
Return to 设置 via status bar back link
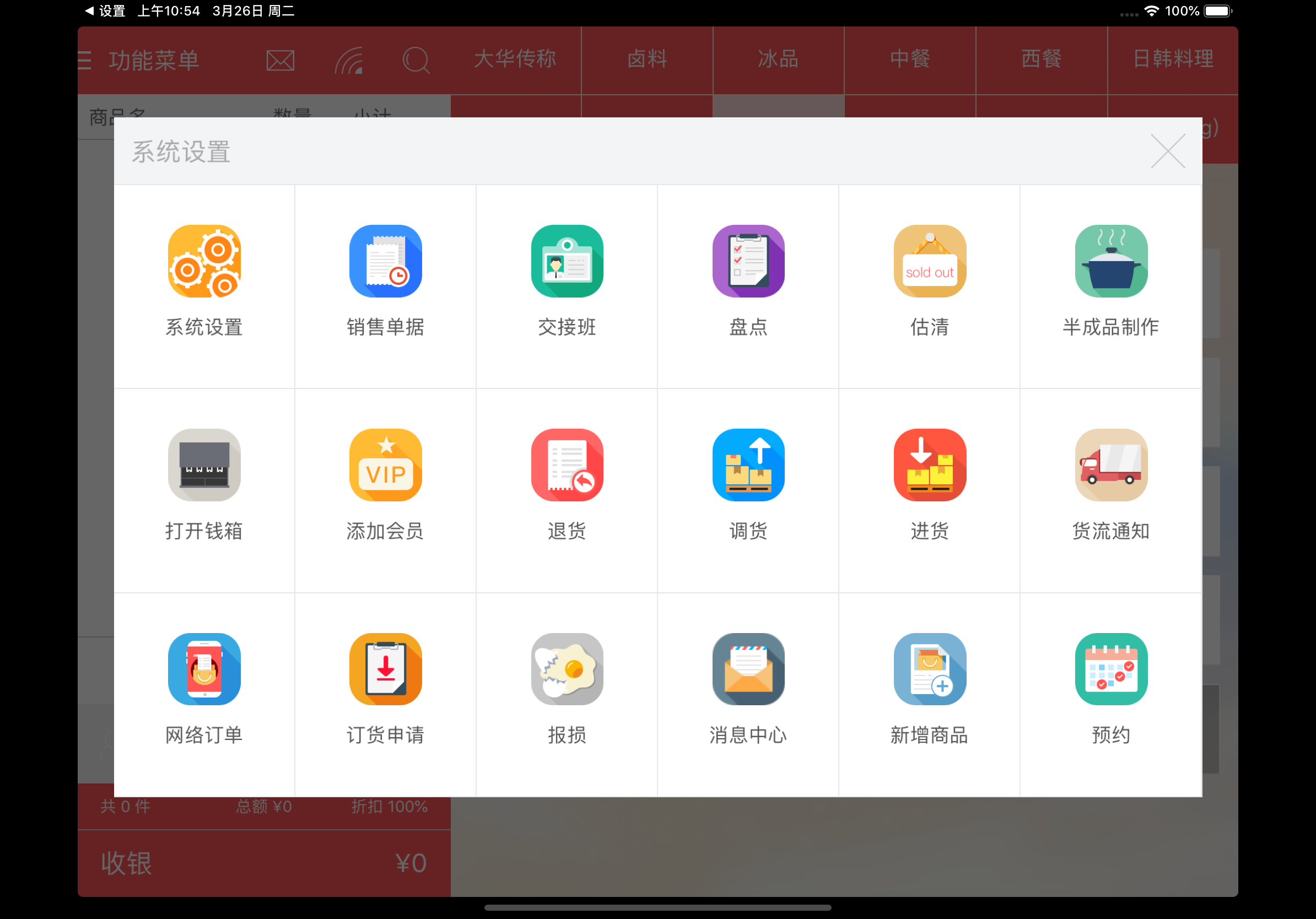[x=106, y=11]
